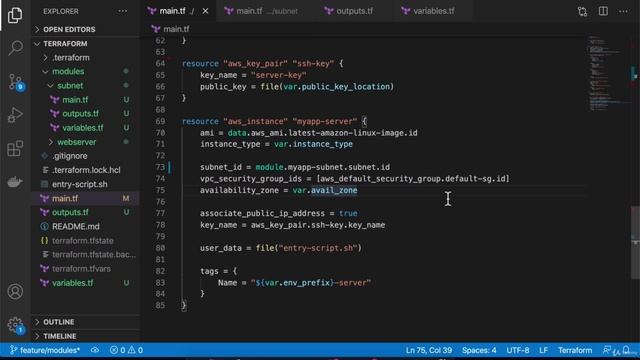640x360 pixels.
Task: Expand the TIMELINE section
Action: tap(85, 336)
